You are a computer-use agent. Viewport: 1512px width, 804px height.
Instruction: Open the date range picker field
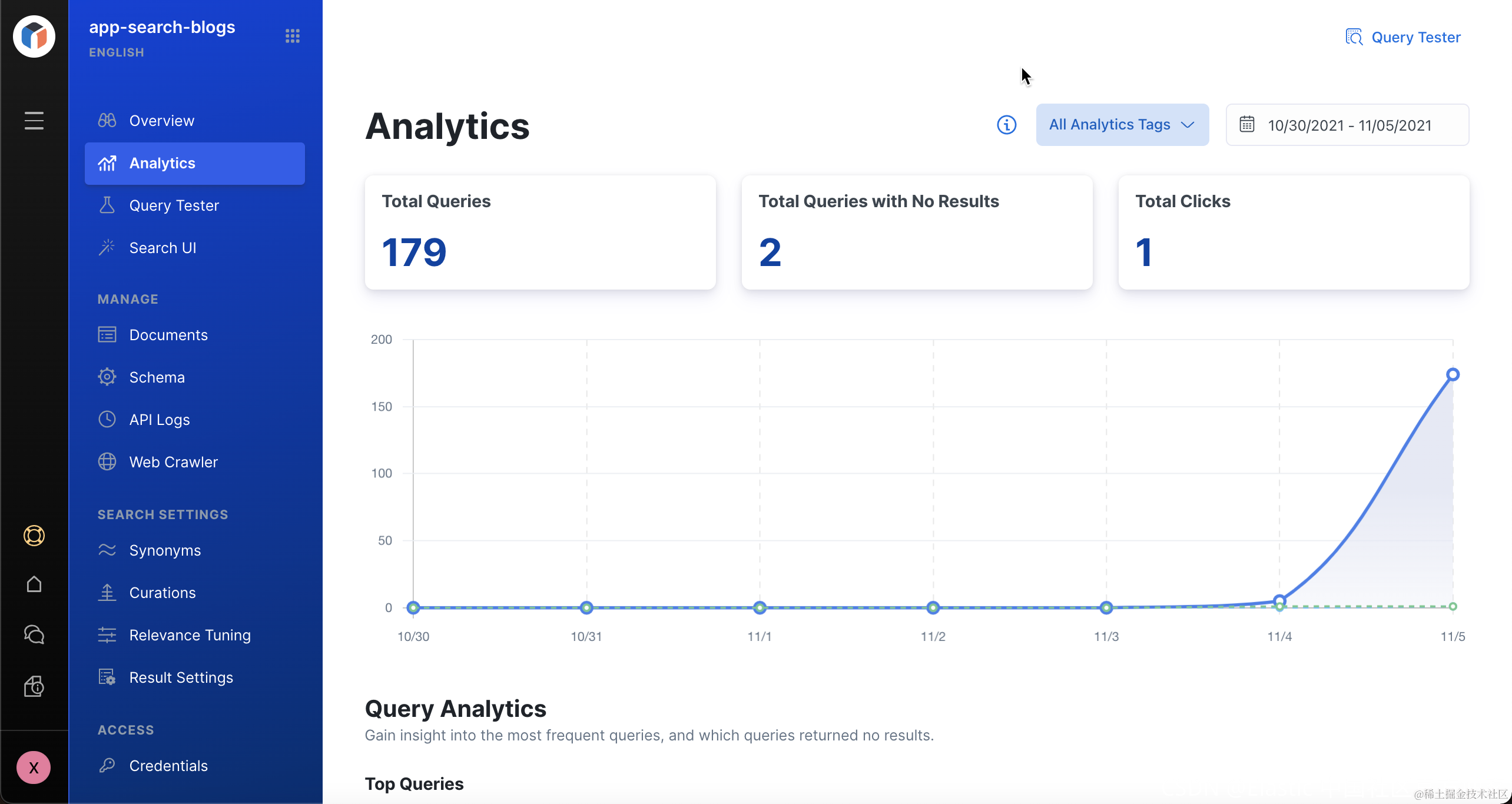(1348, 125)
